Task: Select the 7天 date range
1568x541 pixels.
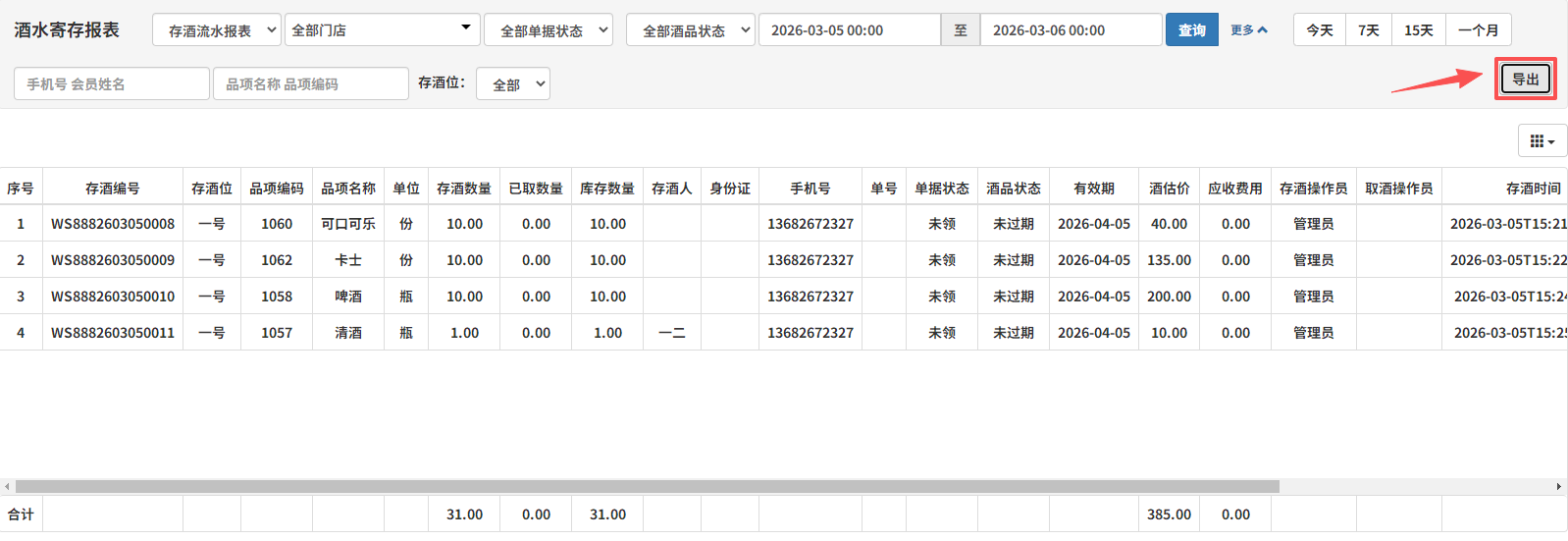Action: coord(1369,30)
